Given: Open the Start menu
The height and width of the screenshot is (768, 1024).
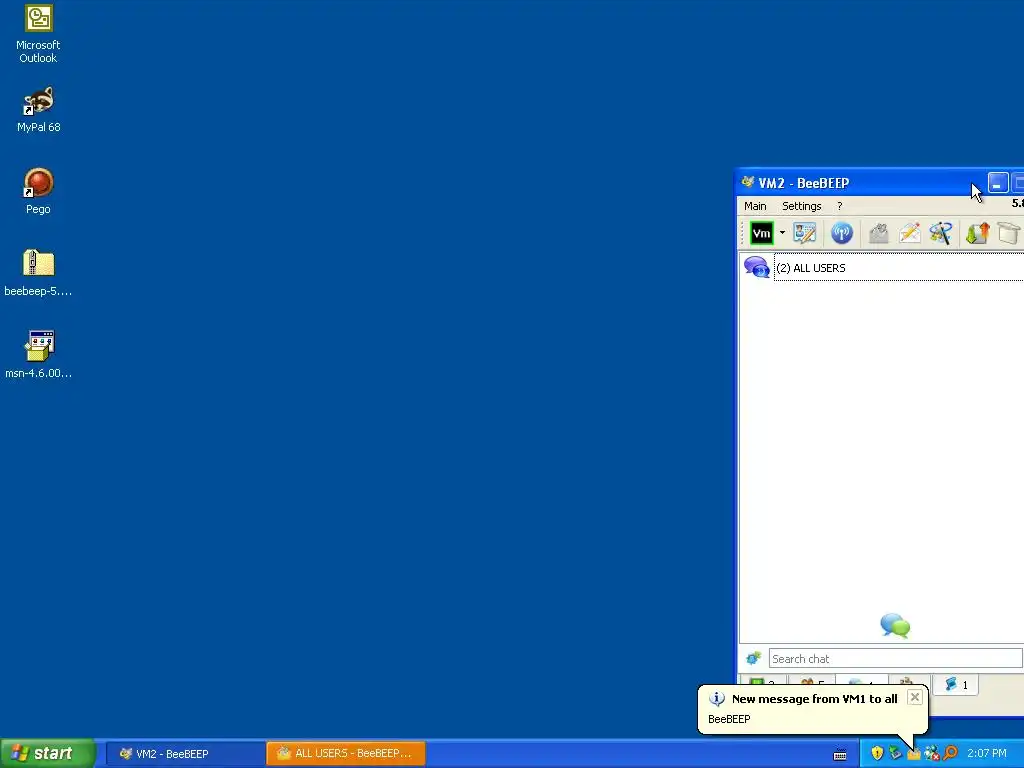Looking at the screenshot, I should pyautogui.click(x=48, y=753).
